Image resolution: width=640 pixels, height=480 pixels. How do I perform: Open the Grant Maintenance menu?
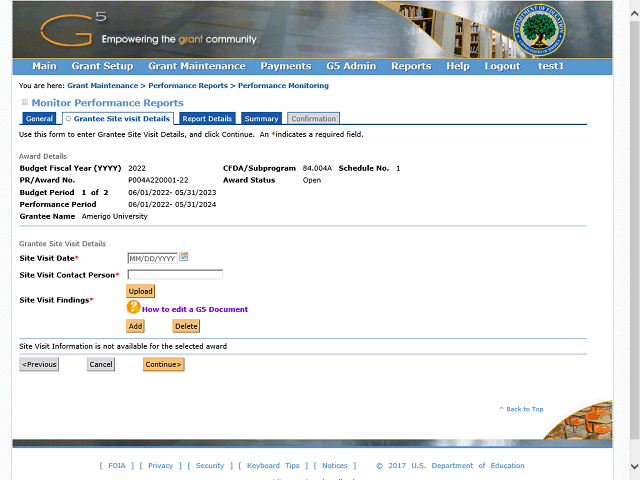tap(197, 66)
